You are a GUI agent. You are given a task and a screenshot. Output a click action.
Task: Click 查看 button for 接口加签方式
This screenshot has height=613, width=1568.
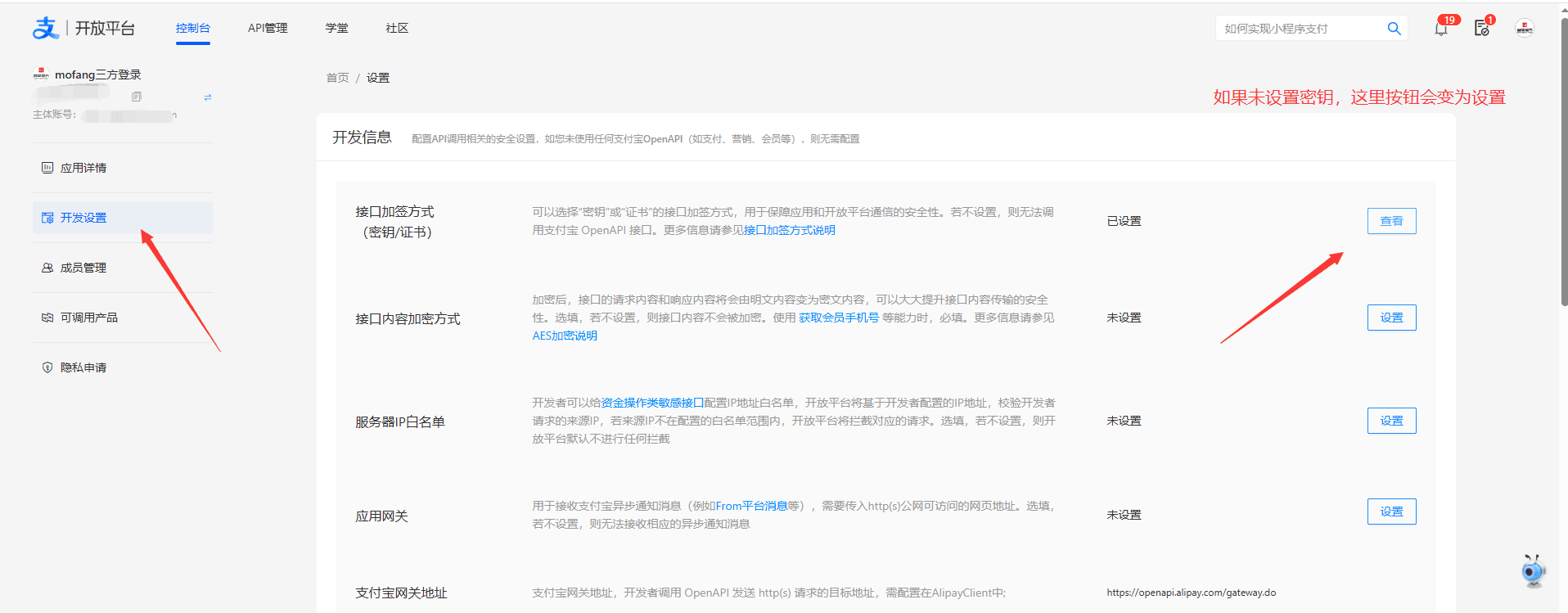pyautogui.click(x=1391, y=221)
